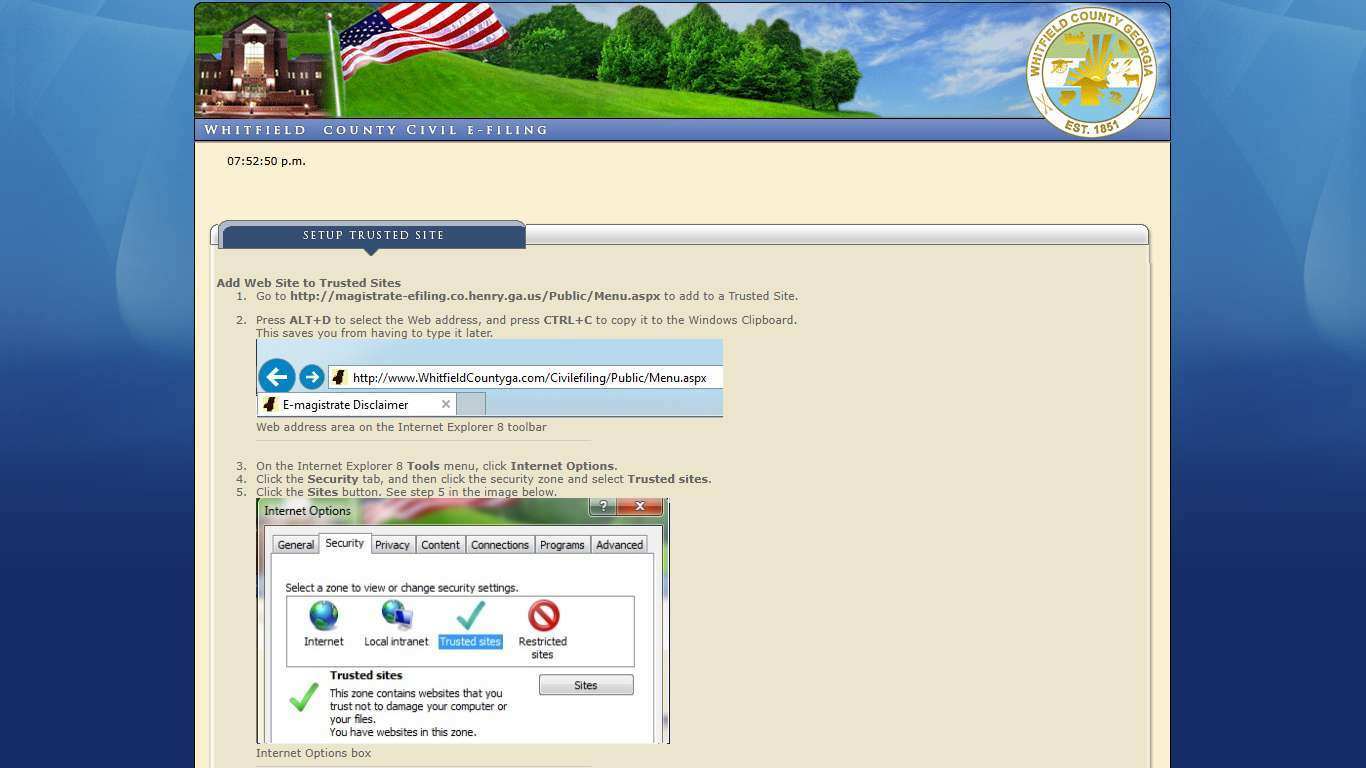Select the Trusted sites checkmark icon
This screenshot has width=1366, height=768.
pos(470,616)
